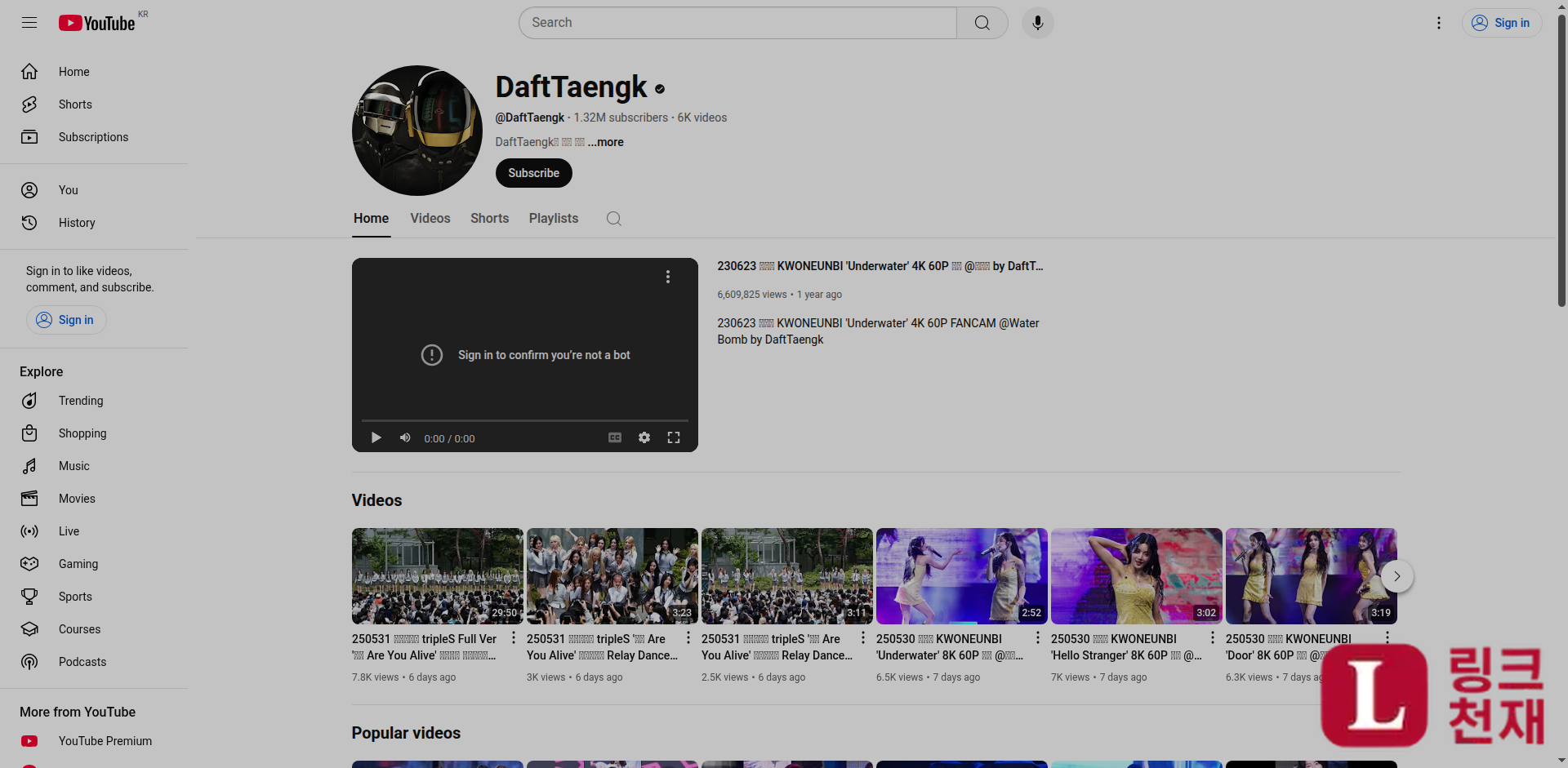Open the hamburger guide menu
1568x768 pixels.
click(29, 23)
